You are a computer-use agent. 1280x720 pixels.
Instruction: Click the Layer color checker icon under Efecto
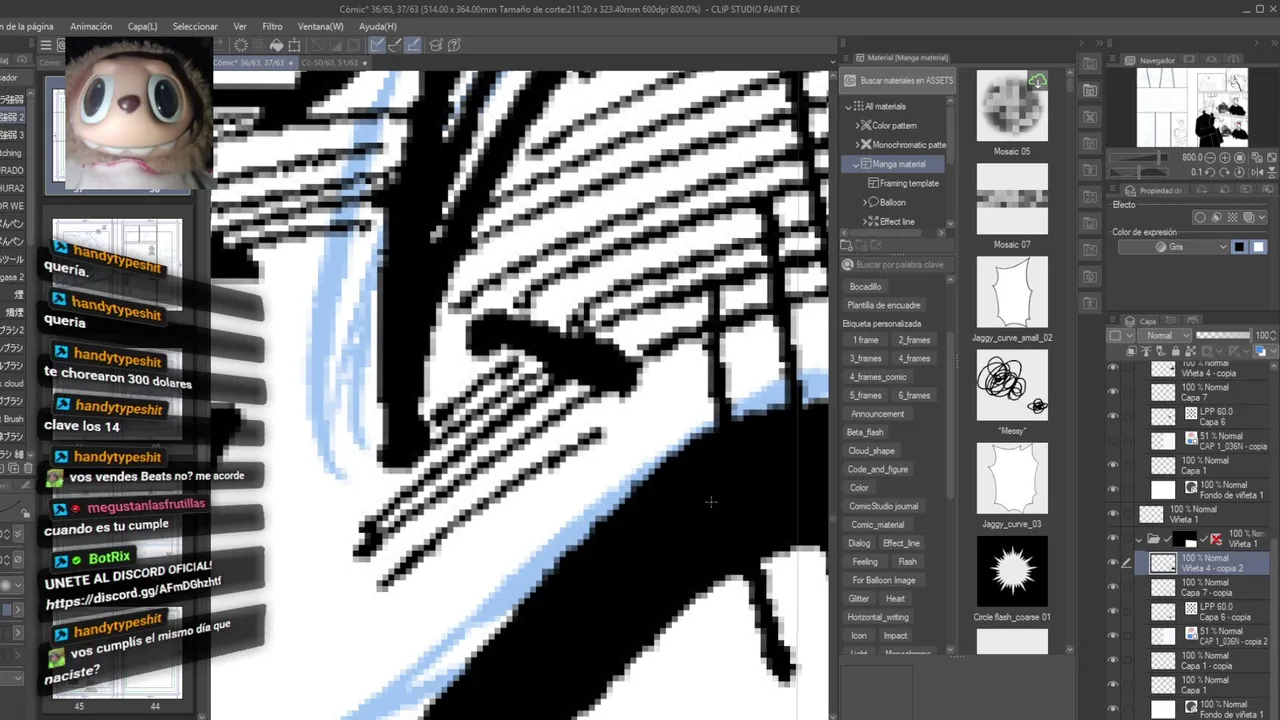tap(1249, 217)
